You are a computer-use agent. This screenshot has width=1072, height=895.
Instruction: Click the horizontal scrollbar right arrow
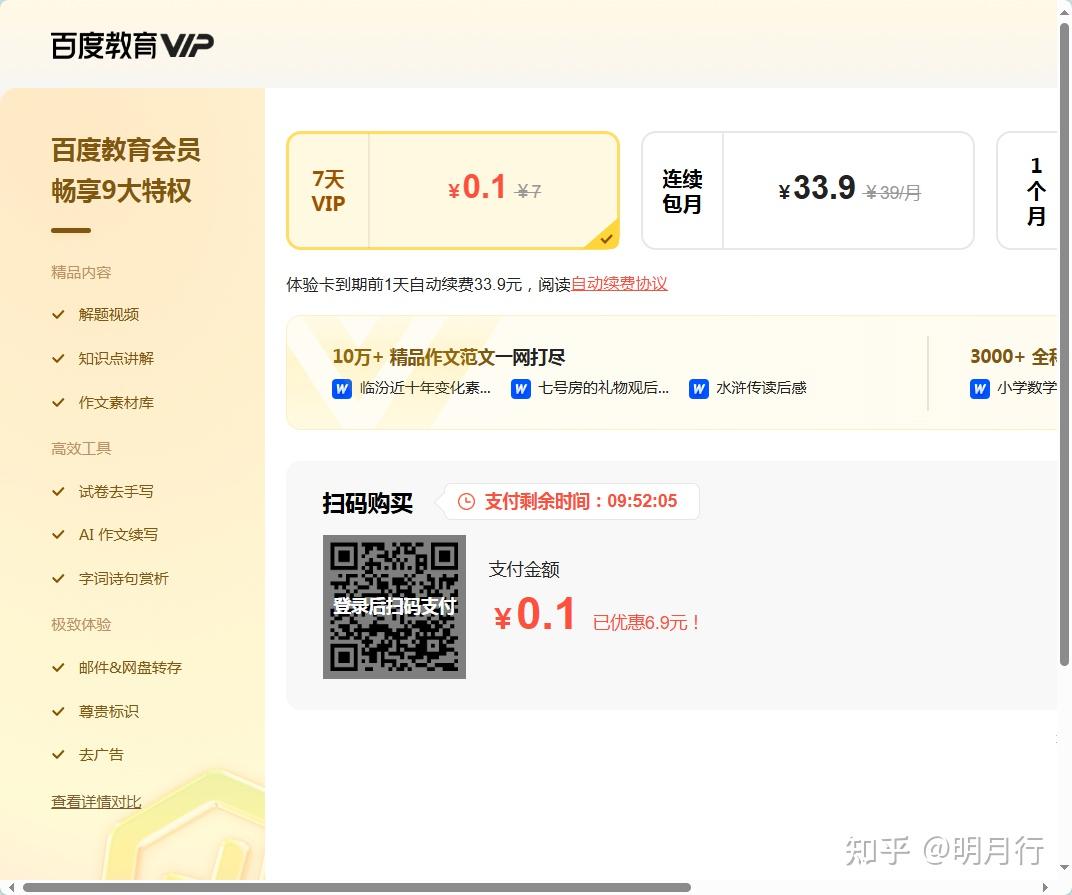coord(1045,887)
